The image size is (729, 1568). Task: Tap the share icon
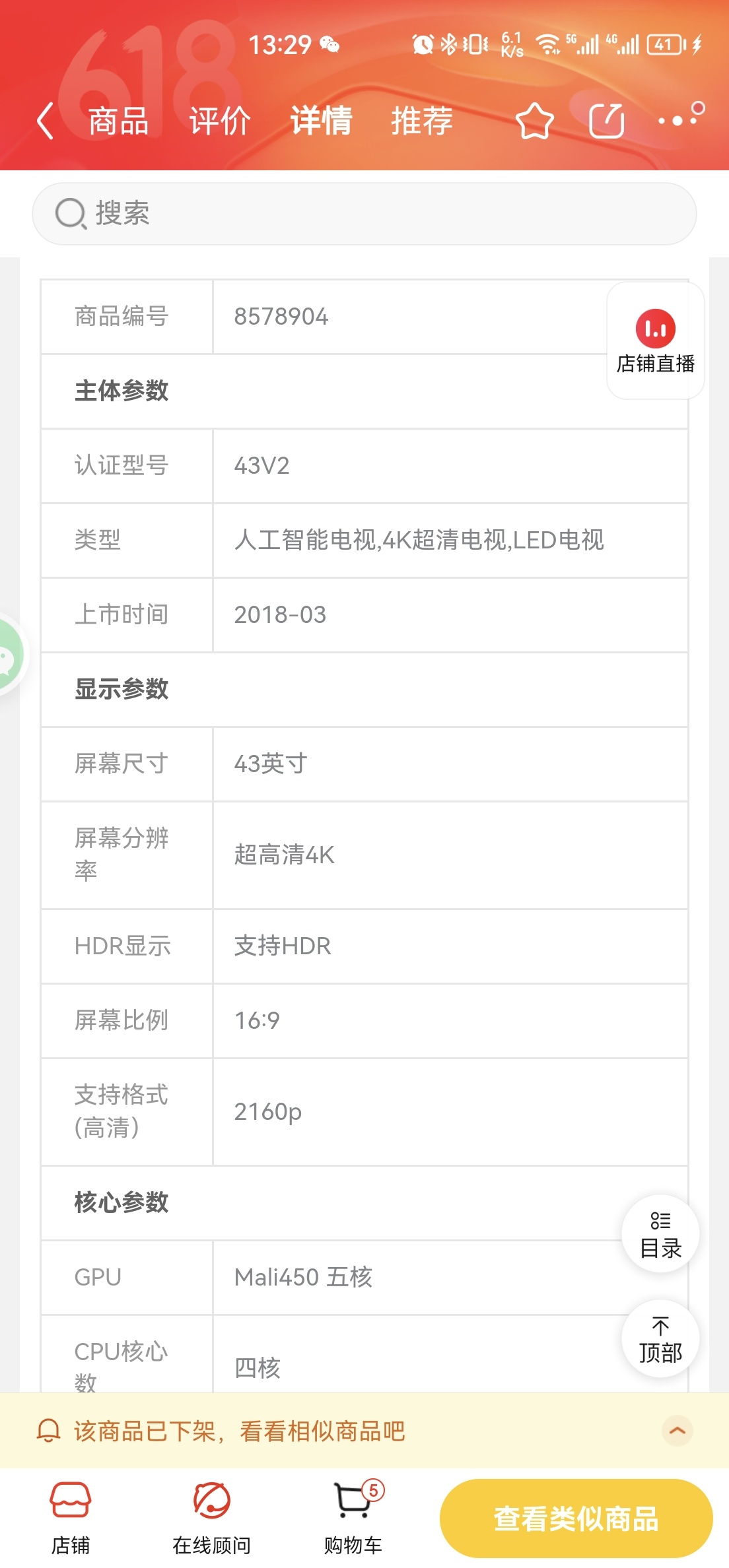pos(607,121)
